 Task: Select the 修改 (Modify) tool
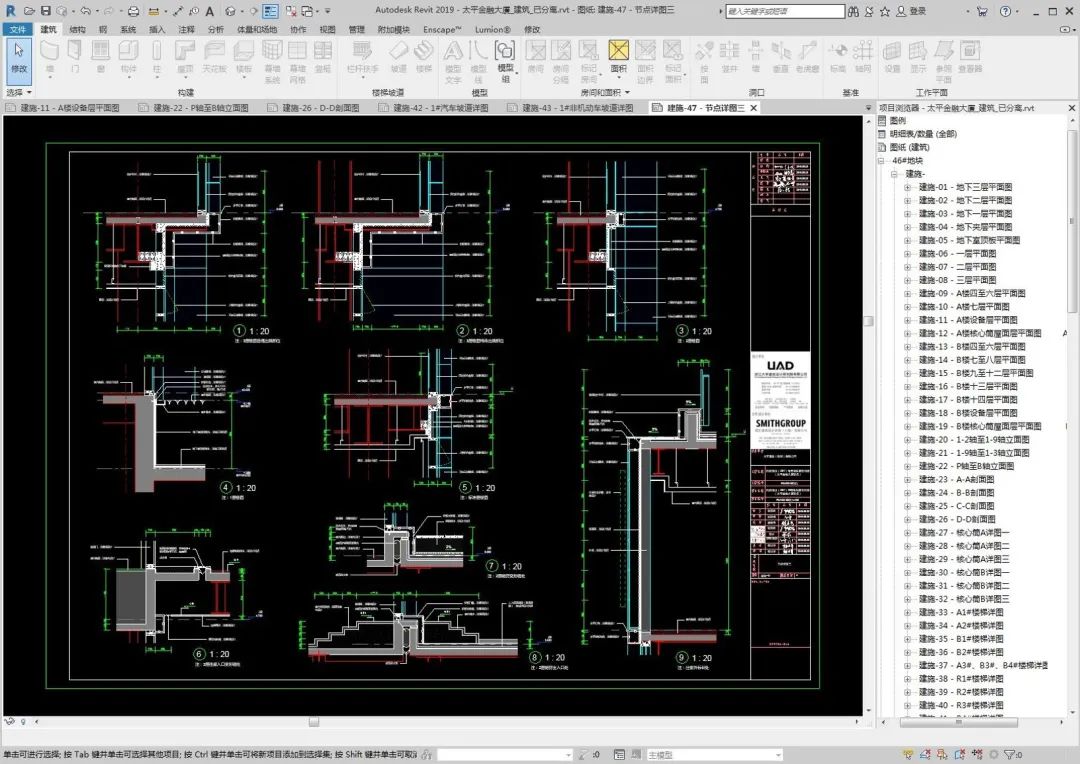[19, 57]
